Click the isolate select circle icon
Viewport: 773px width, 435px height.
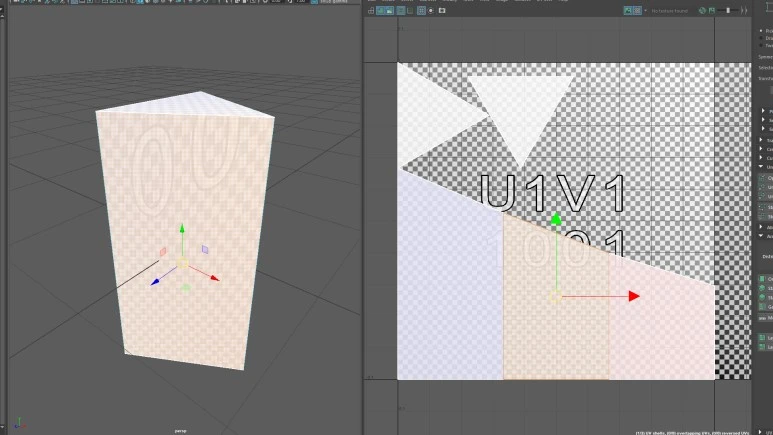pyautogui.click(x=431, y=10)
